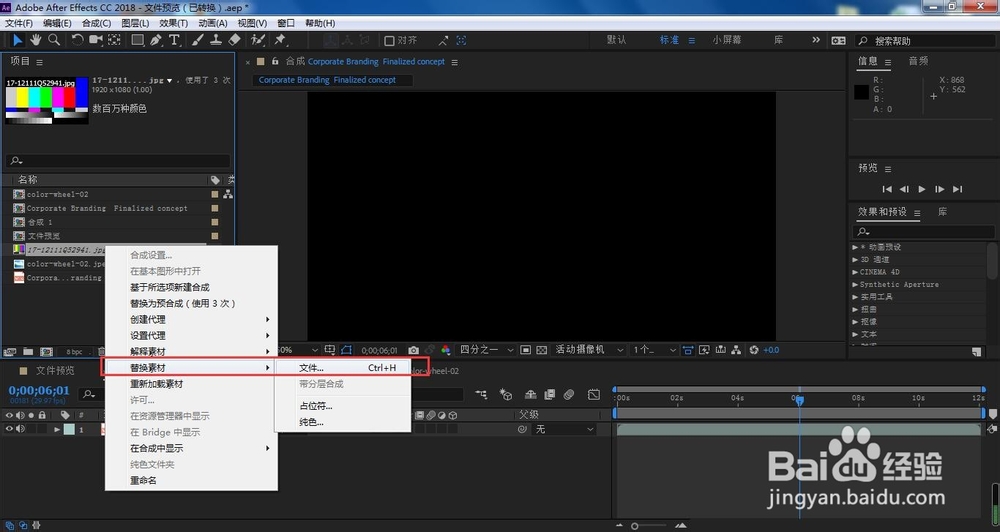Open the parent 无 dropdown for layer 1
Viewport: 1000px width, 532px height.
[x=564, y=429]
